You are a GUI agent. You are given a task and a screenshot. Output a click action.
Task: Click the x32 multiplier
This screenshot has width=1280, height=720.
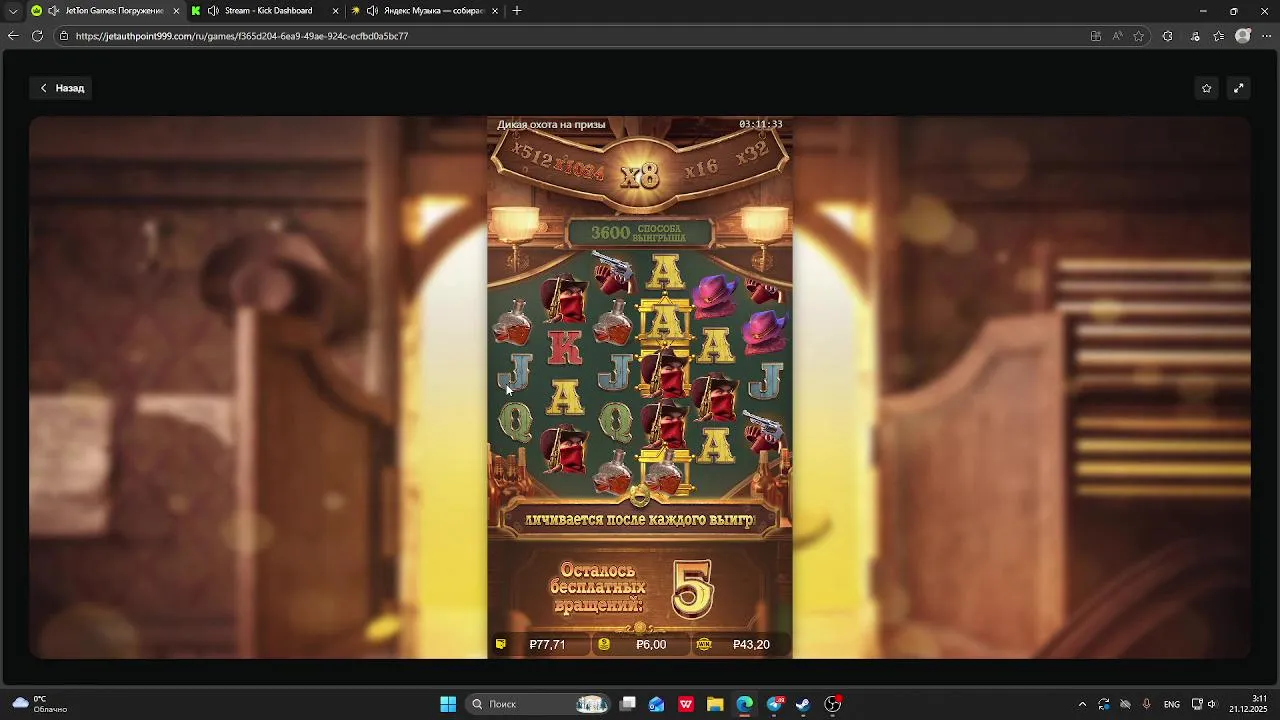click(x=751, y=154)
